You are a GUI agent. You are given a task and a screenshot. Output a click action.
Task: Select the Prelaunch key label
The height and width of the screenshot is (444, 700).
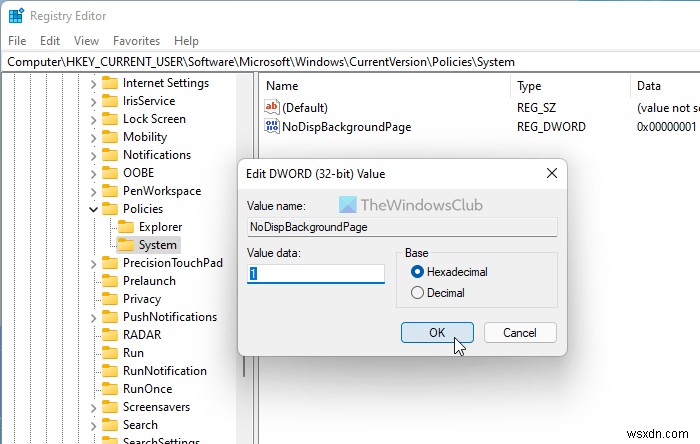(x=149, y=281)
